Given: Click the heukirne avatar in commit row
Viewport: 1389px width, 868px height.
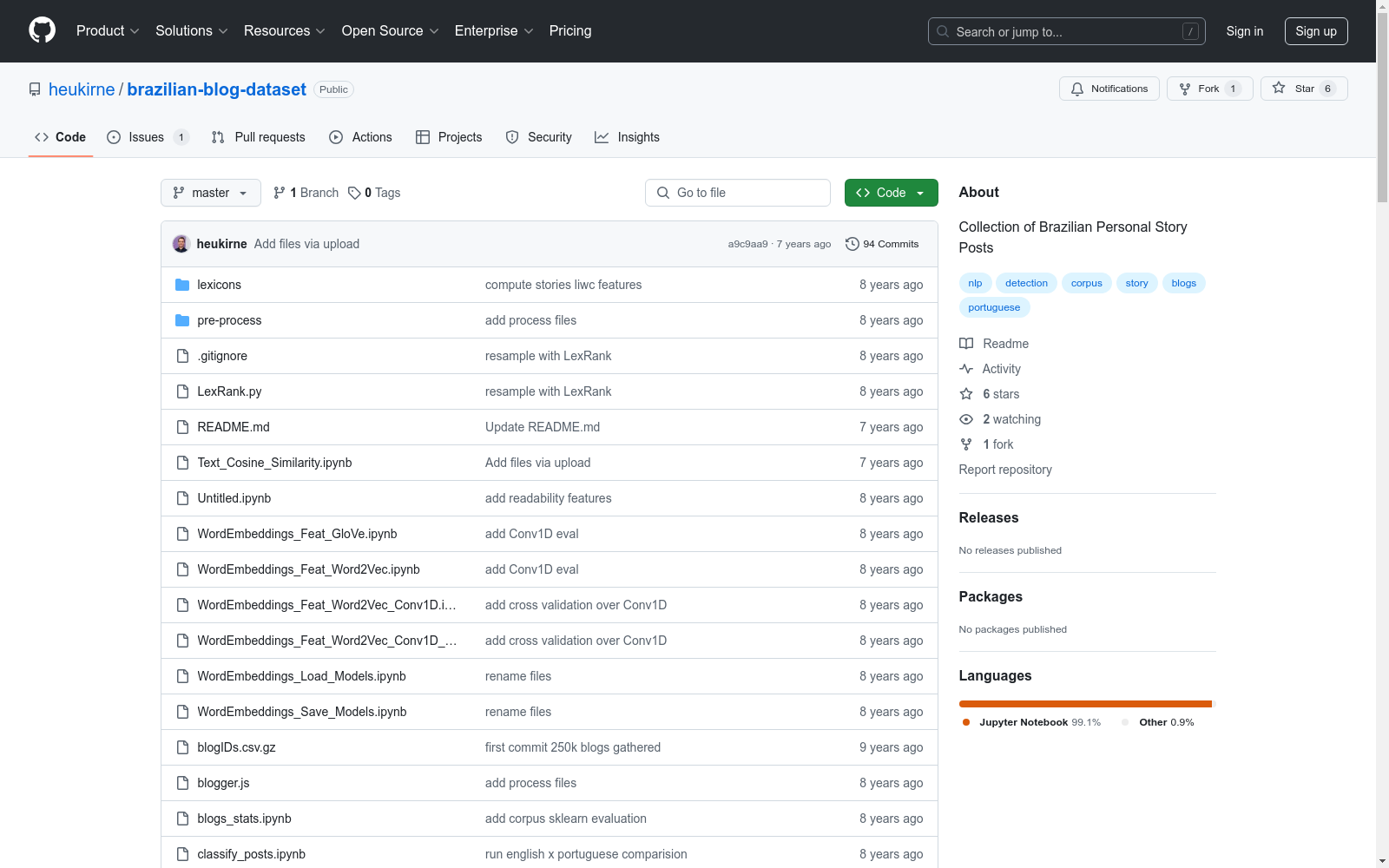Looking at the screenshot, I should point(181,244).
